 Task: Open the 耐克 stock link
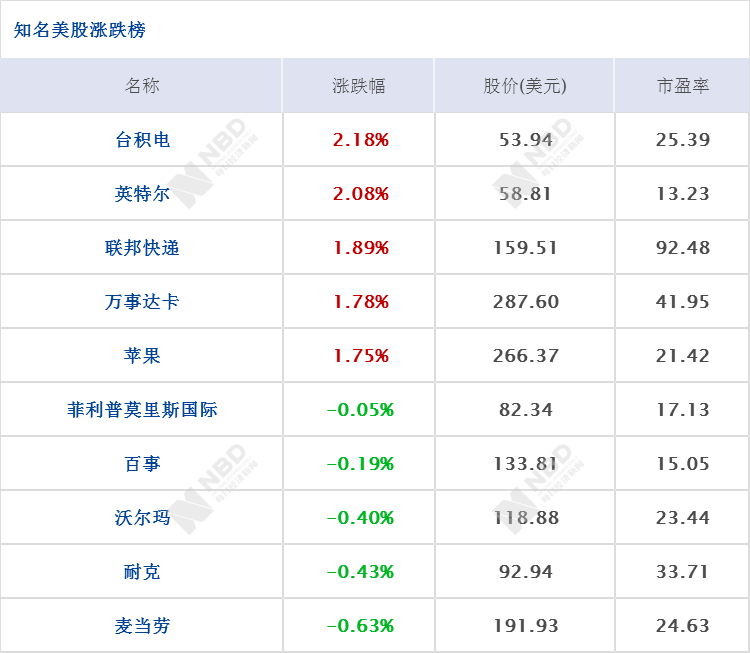[142, 572]
